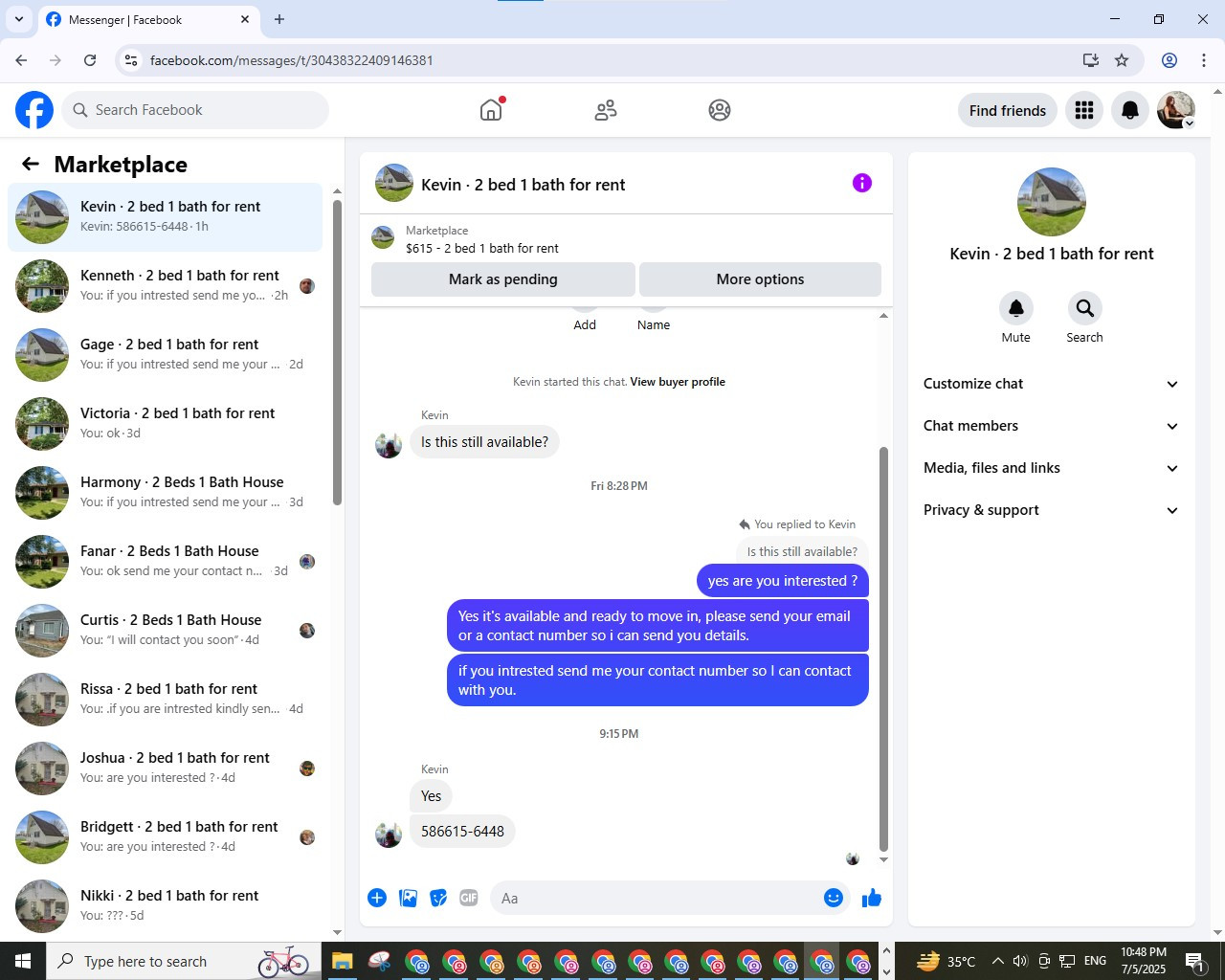Open the notifications bell icon
1225x980 pixels.
click(x=1130, y=110)
